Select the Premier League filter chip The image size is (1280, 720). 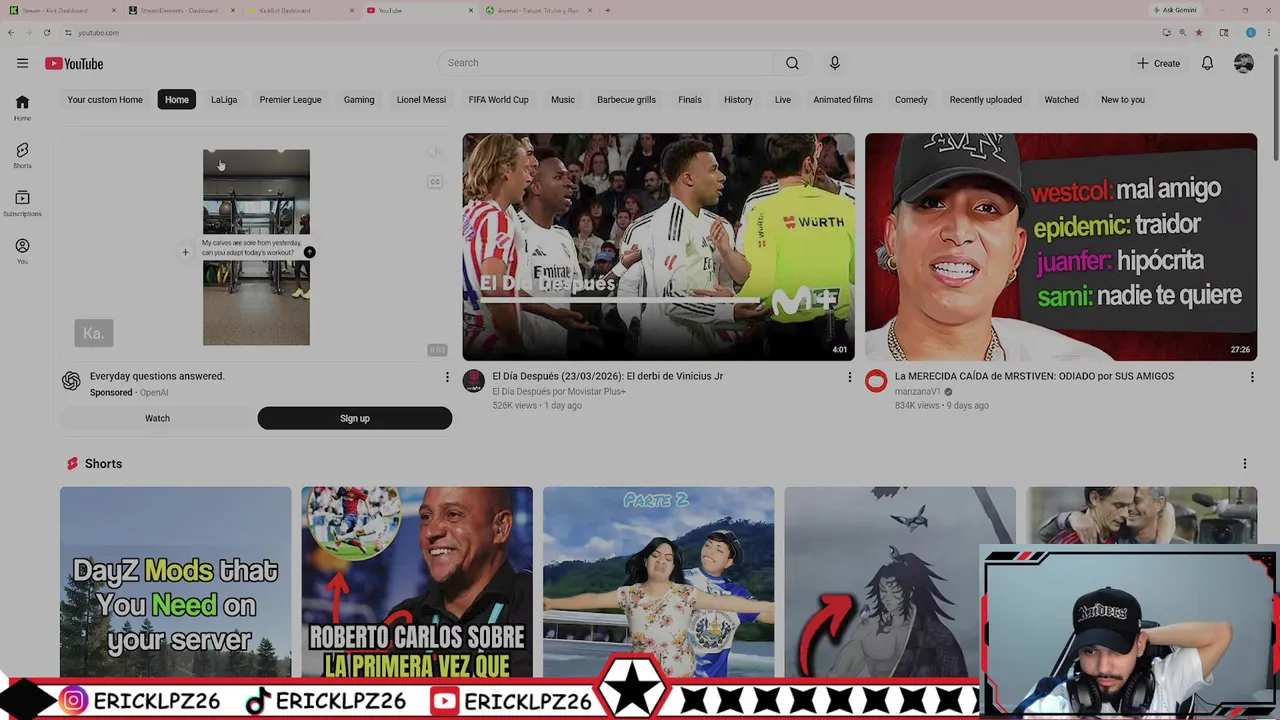click(x=290, y=100)
